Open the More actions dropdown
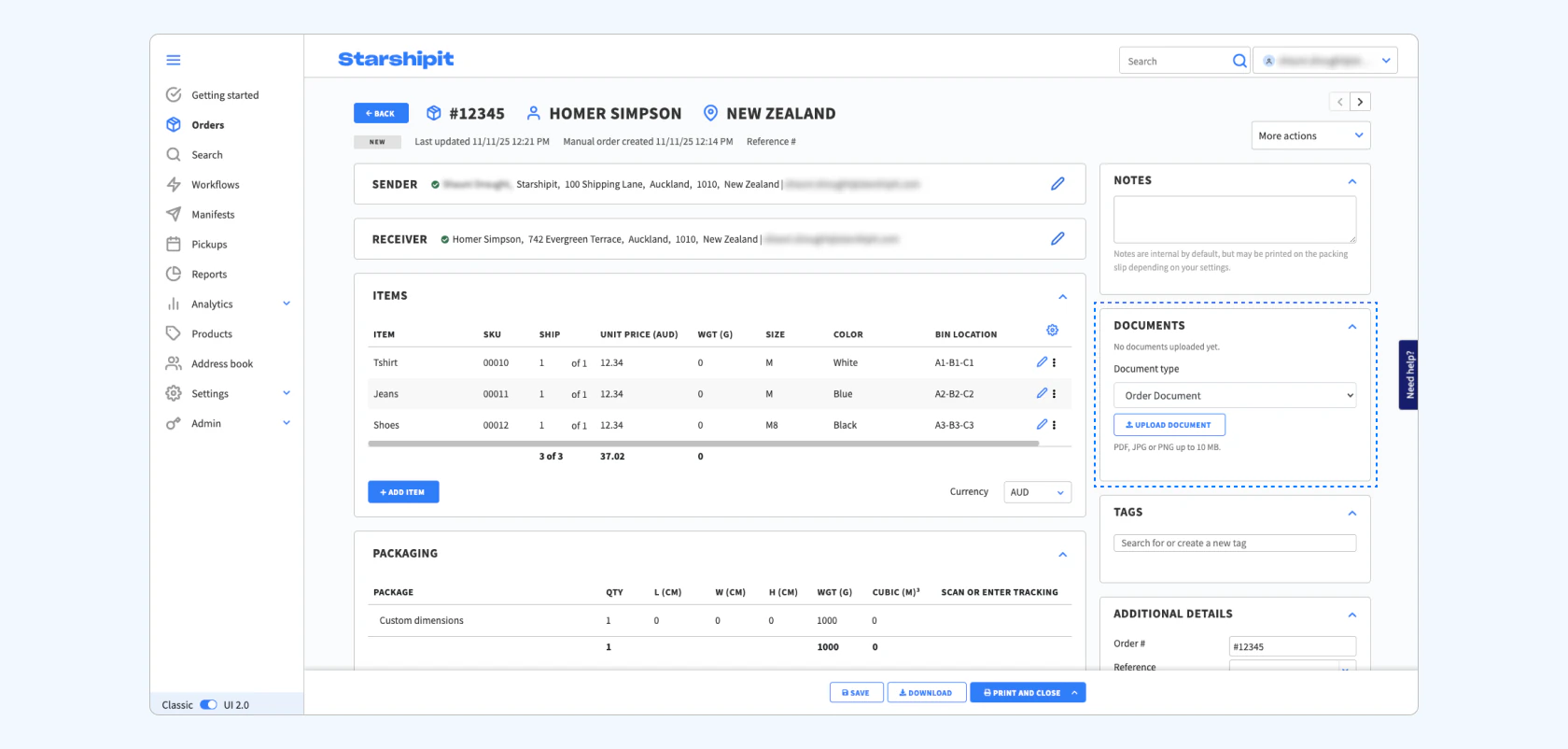Image resolution: width=1568 pixels, height=749 pixels. click(1309, 135)
